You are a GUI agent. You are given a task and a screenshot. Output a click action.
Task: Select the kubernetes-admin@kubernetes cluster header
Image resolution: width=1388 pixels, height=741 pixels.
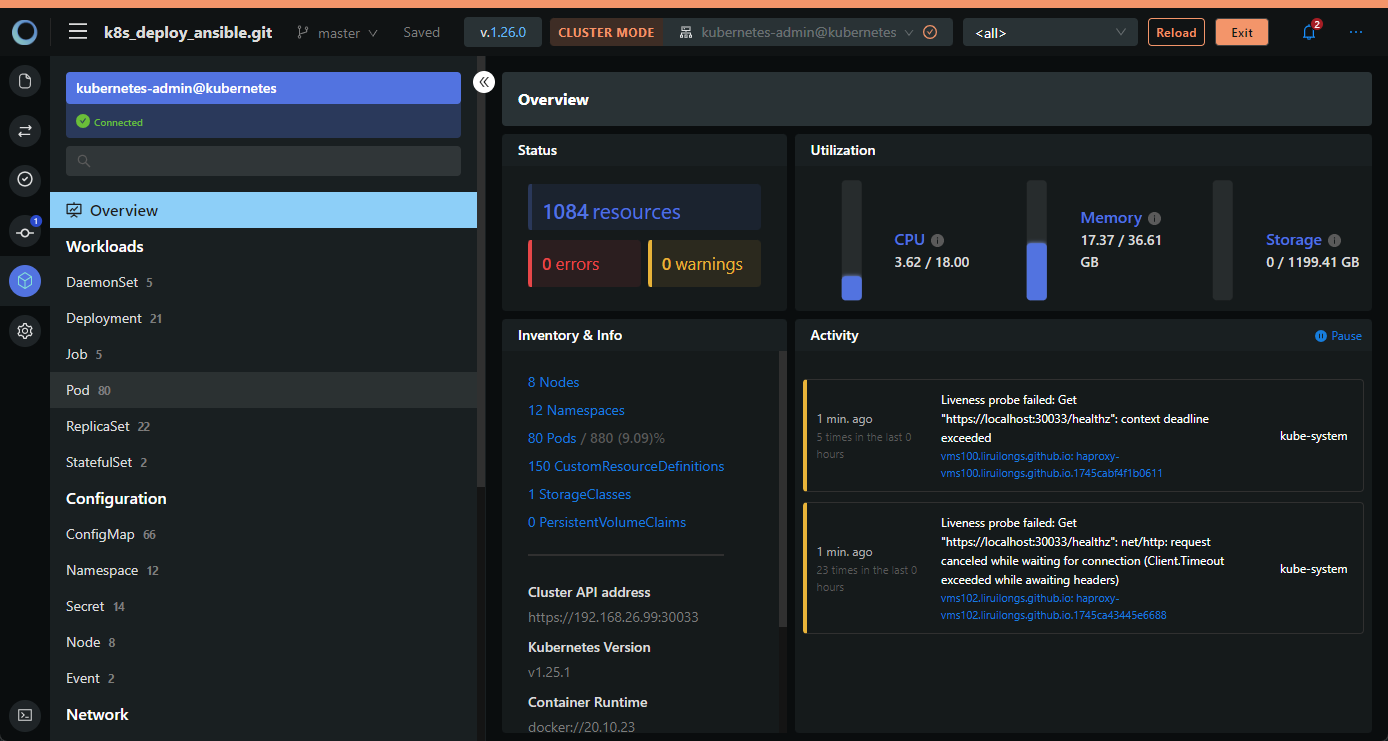click(263, 88)
